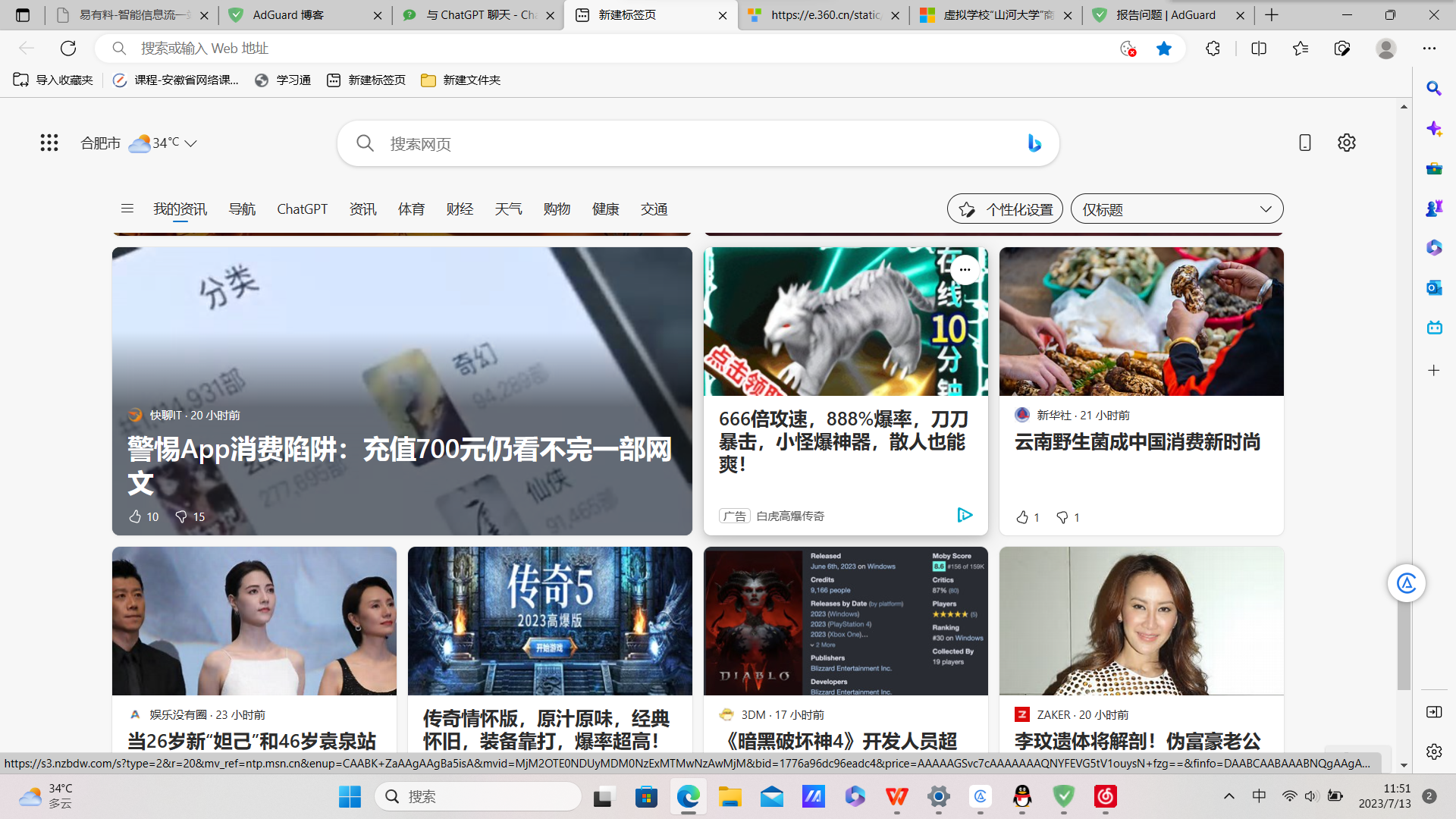The height and width of the screenshot is (819, 1456).
Task: Switch to the ChatGPT feed tab
Action: point(302,209)
